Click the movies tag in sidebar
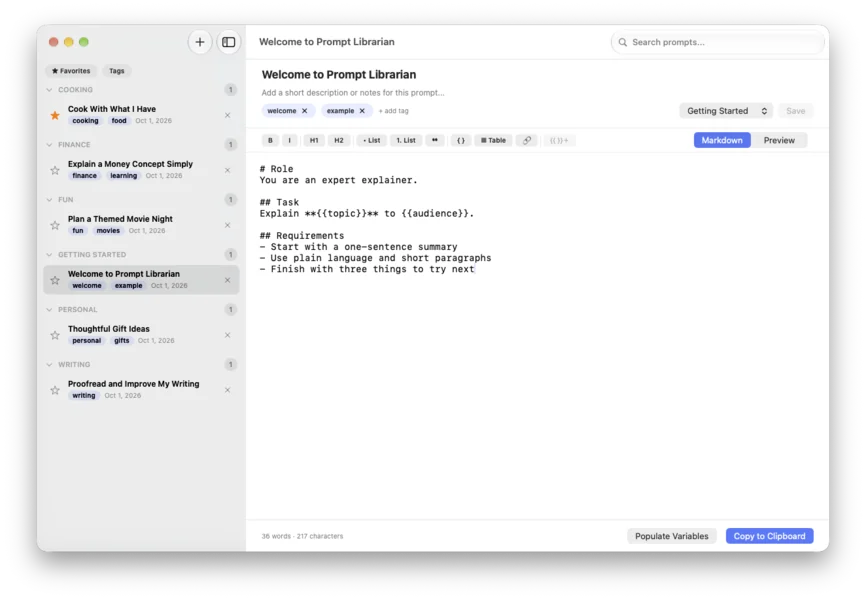 point(108,231)
